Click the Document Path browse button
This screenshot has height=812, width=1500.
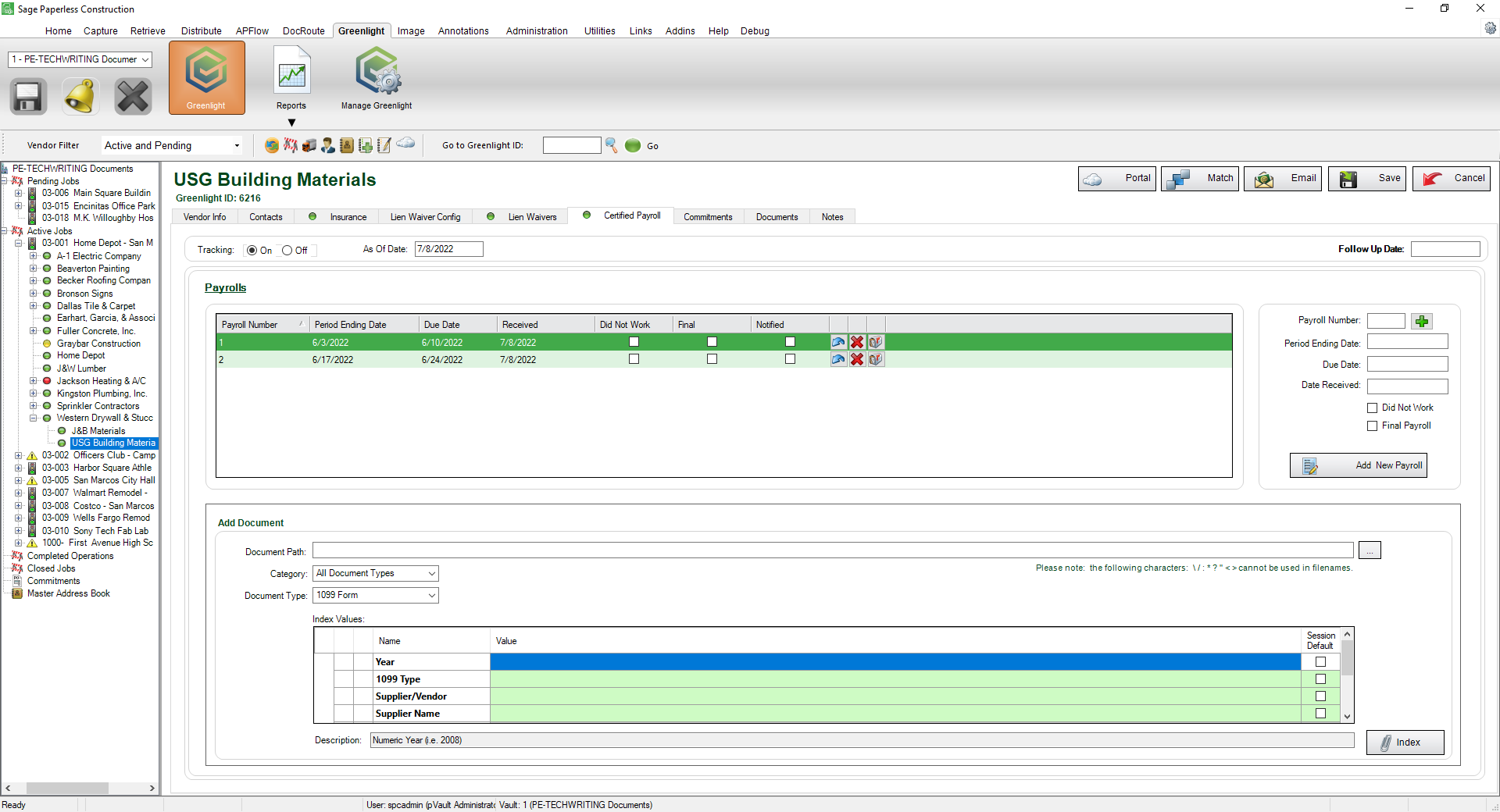[1370, 550]
